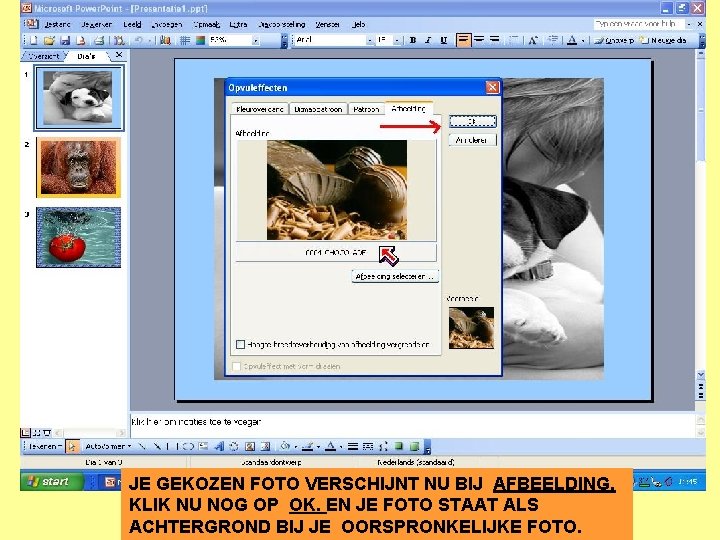
Task: Open the AutoVormen dropdown
Action: coord(108,446)
